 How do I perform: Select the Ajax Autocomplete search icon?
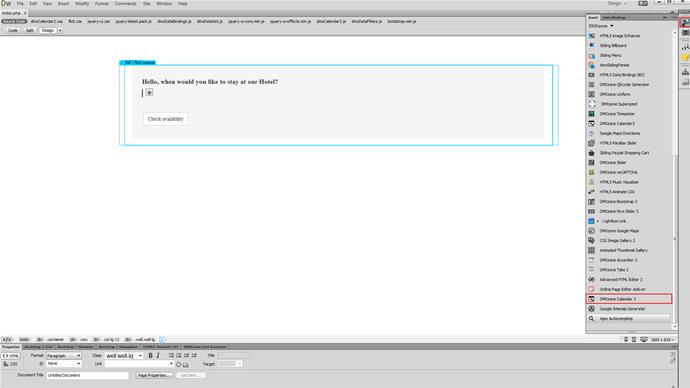[591, 318]
